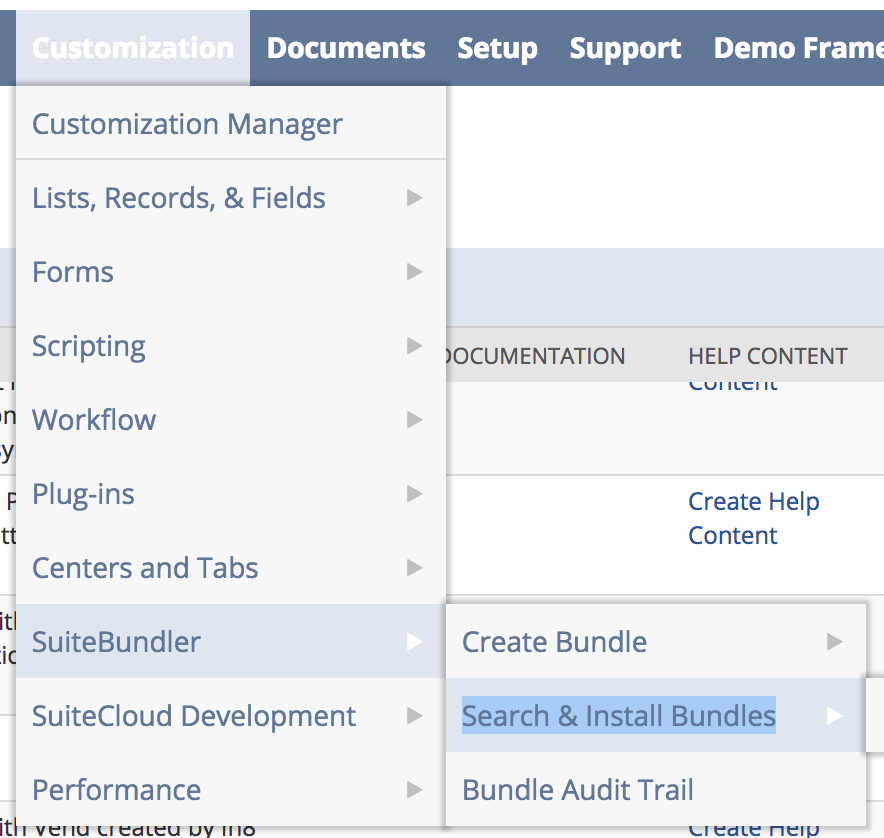The width and height of the screenshot is (884, 838).
Task: Expand the SuiteCloud Development submenu arrow
Action: point(414,716)
